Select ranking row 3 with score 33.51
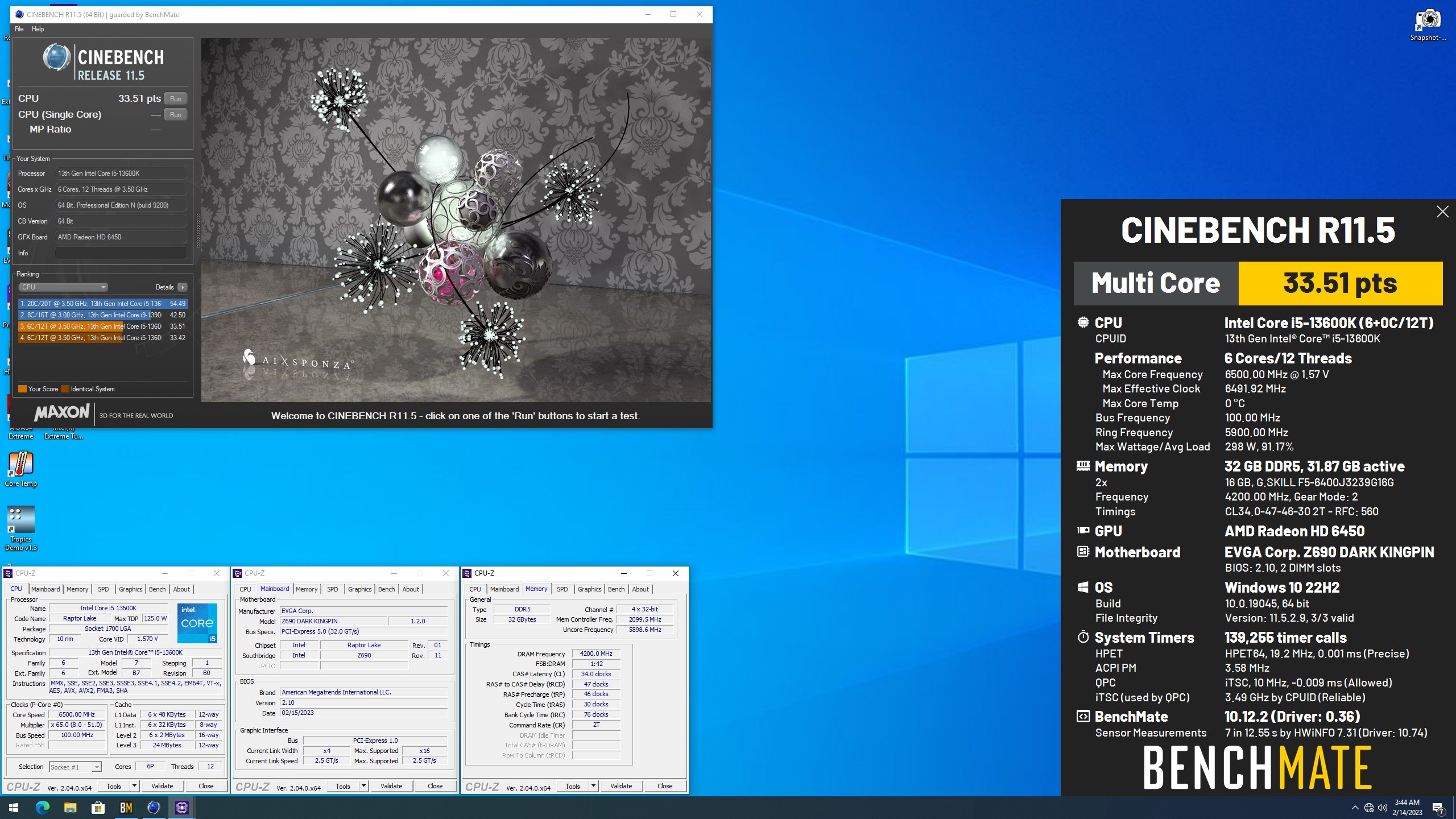The width and height of the screenshot is (1456, 819). point(102,326)
